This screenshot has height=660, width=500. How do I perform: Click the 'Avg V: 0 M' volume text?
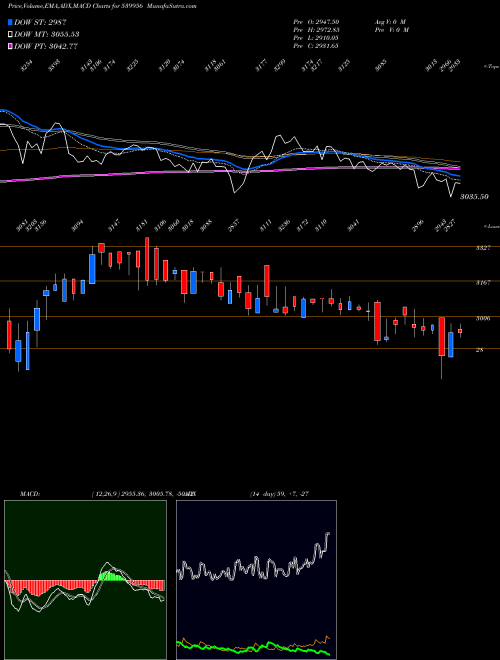coord(390,22)
